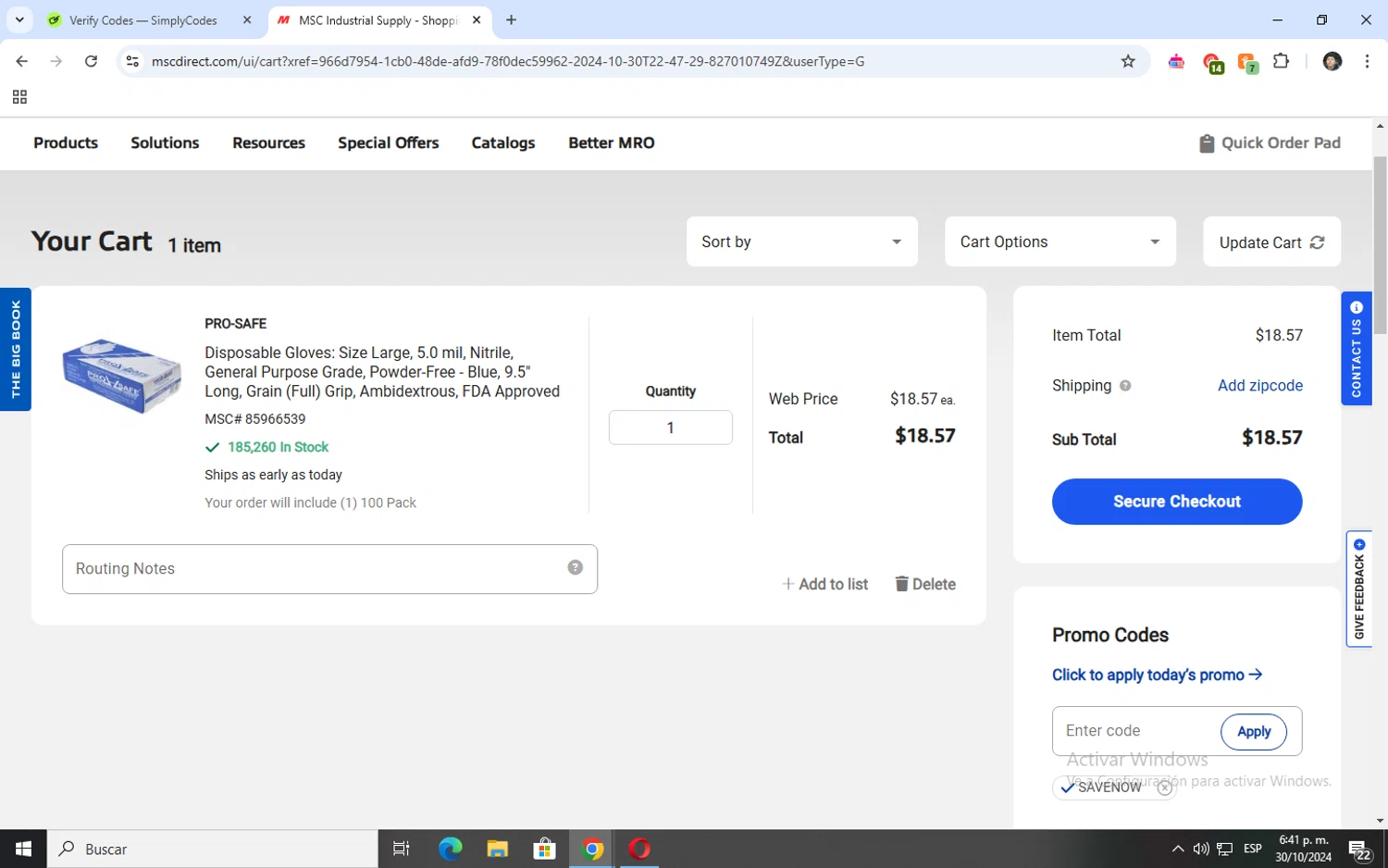Click the PRO-SAFE brand name

235,323
